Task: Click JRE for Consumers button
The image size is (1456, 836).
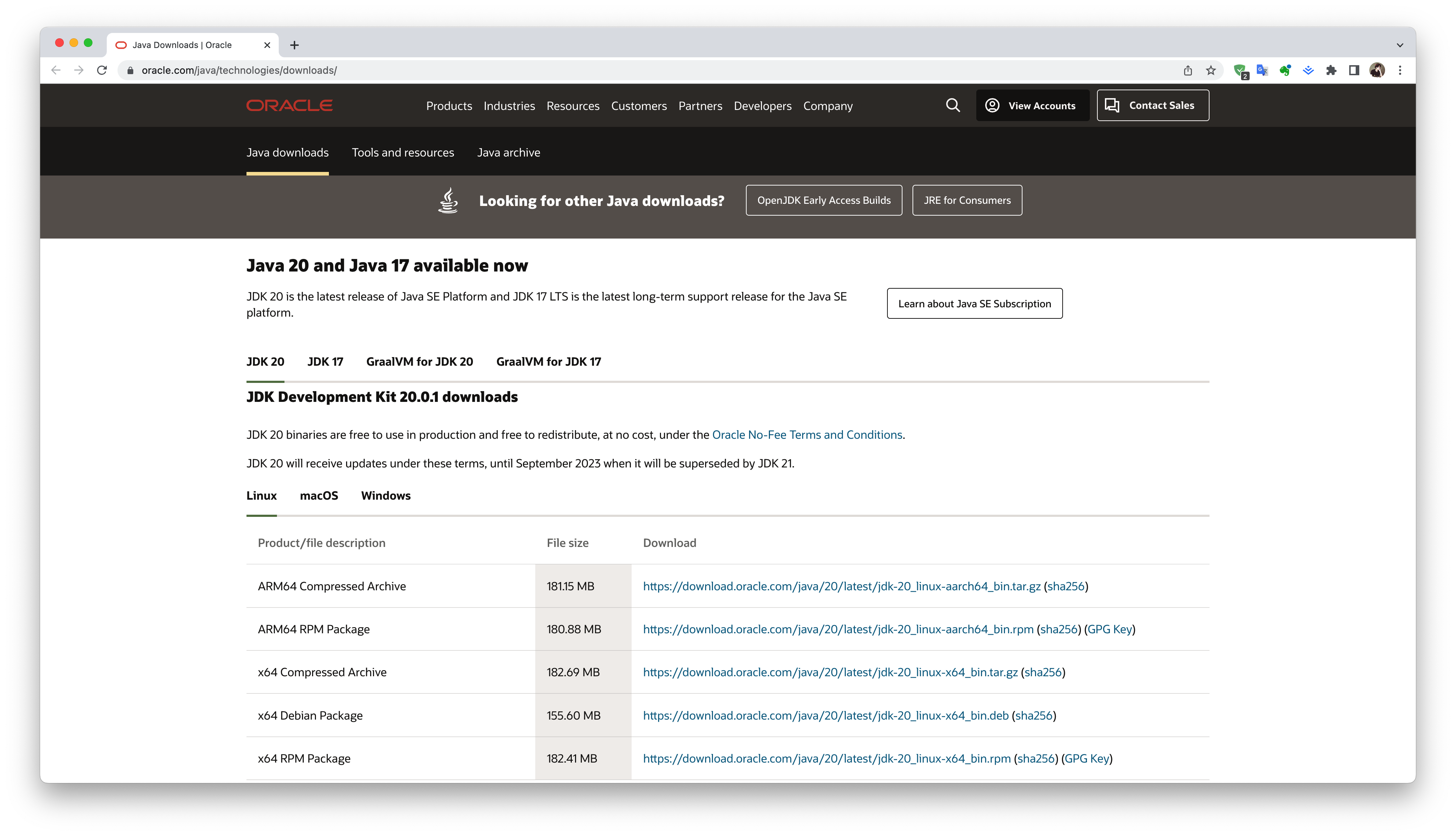Action: point(967,200)
